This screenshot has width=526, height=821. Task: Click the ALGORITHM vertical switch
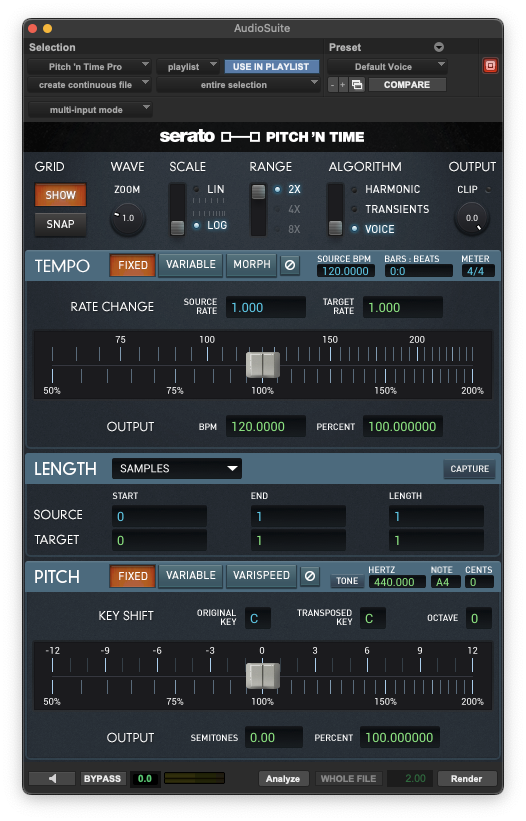point(335,209)
